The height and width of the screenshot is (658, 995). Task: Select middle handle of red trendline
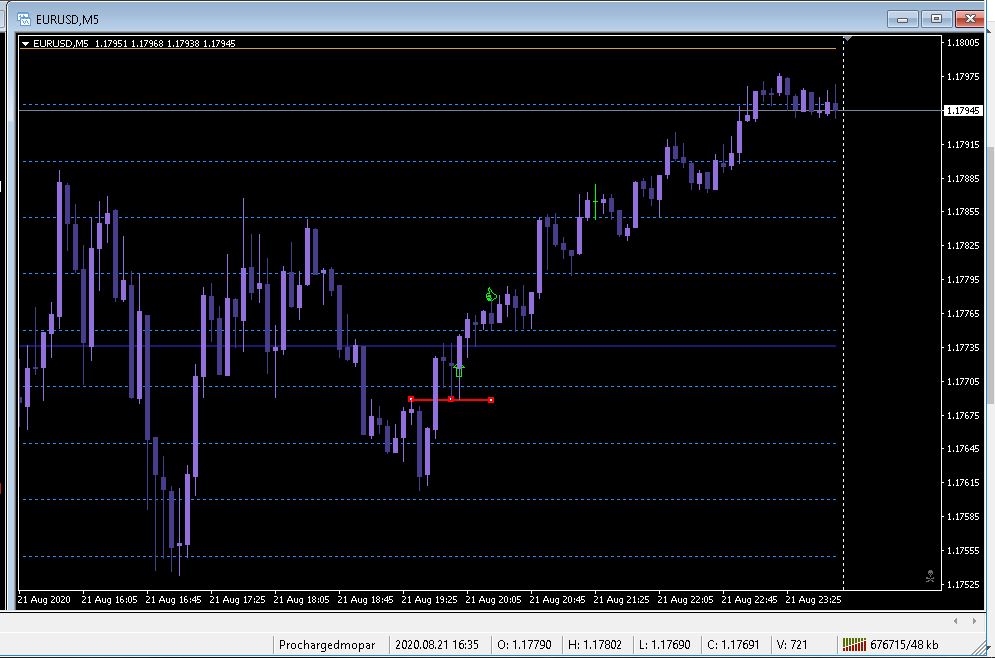tap(451, 399)
